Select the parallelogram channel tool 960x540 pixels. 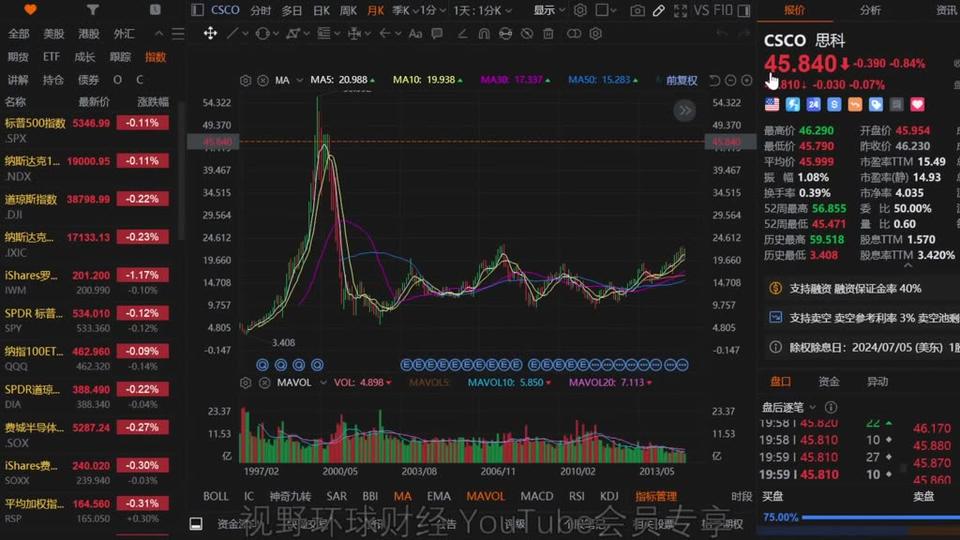(x=293, y=34)
